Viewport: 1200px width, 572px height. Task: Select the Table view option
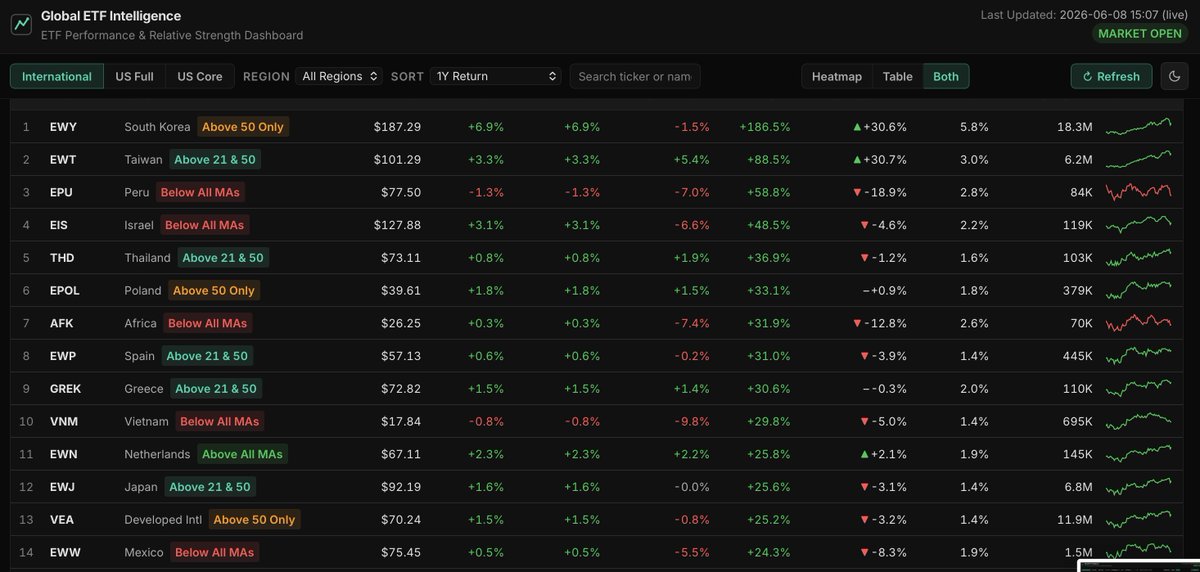click(x=897, y=76)
